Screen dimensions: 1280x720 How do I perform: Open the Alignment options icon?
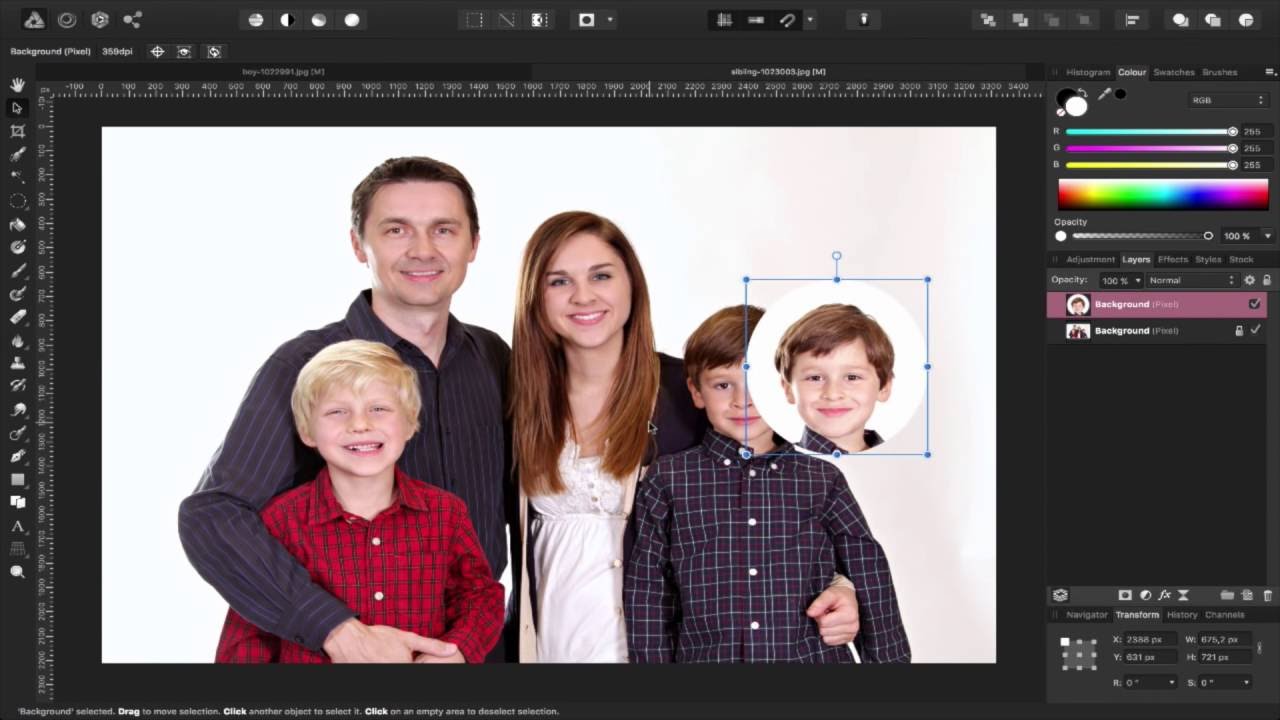1132,20
